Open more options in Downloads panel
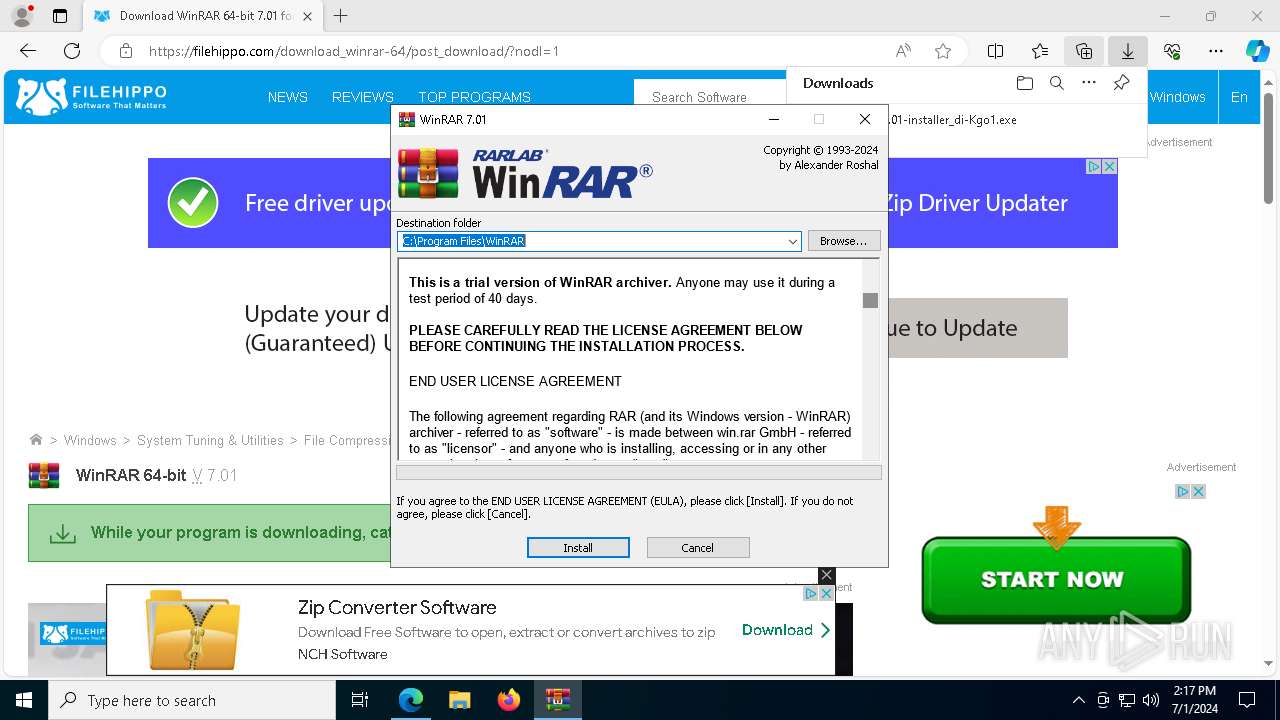Viewport: 1280px width, 720px height. (1089, 83)
